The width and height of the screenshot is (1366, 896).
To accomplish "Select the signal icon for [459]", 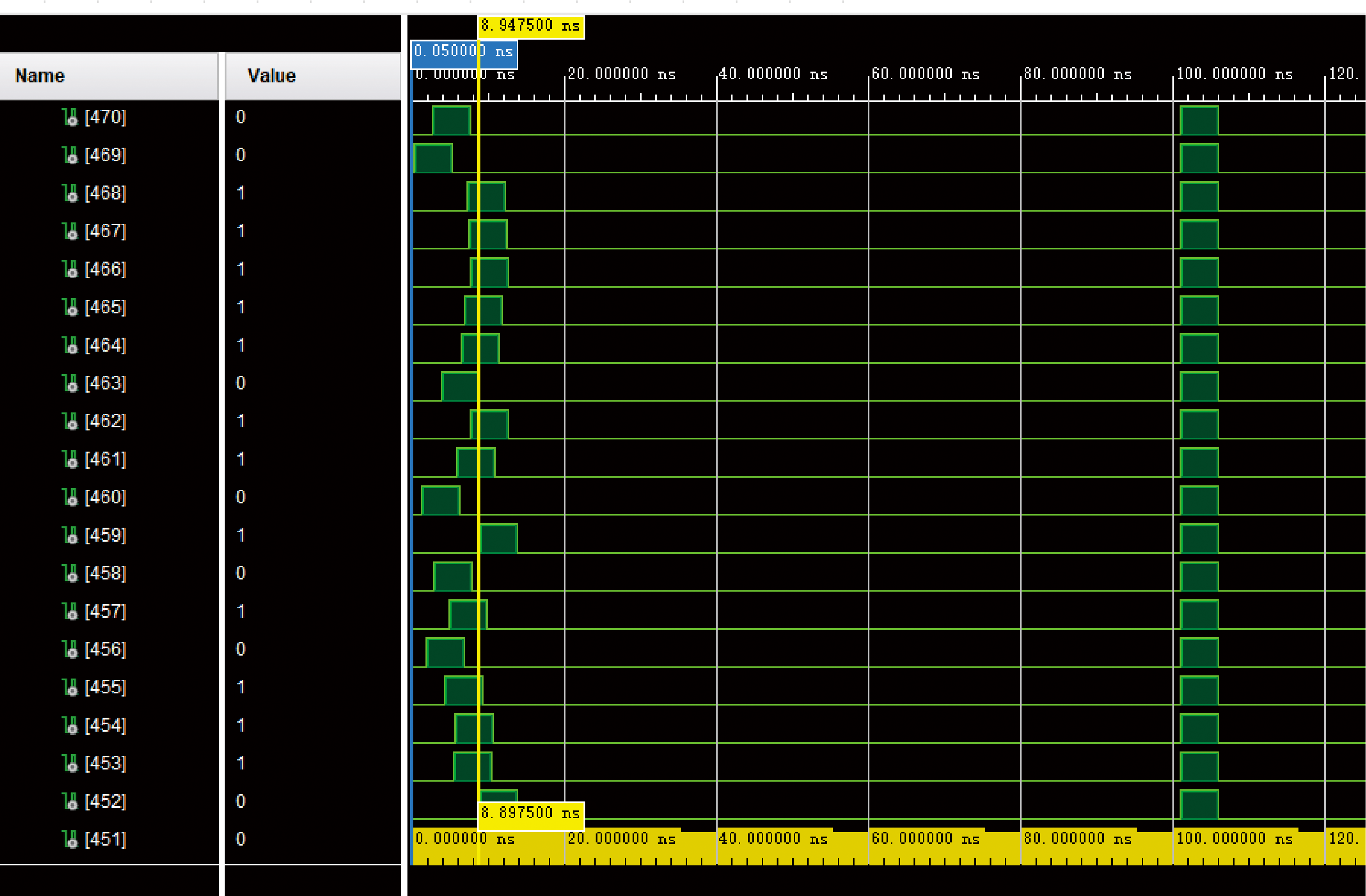I will (70, 535).
